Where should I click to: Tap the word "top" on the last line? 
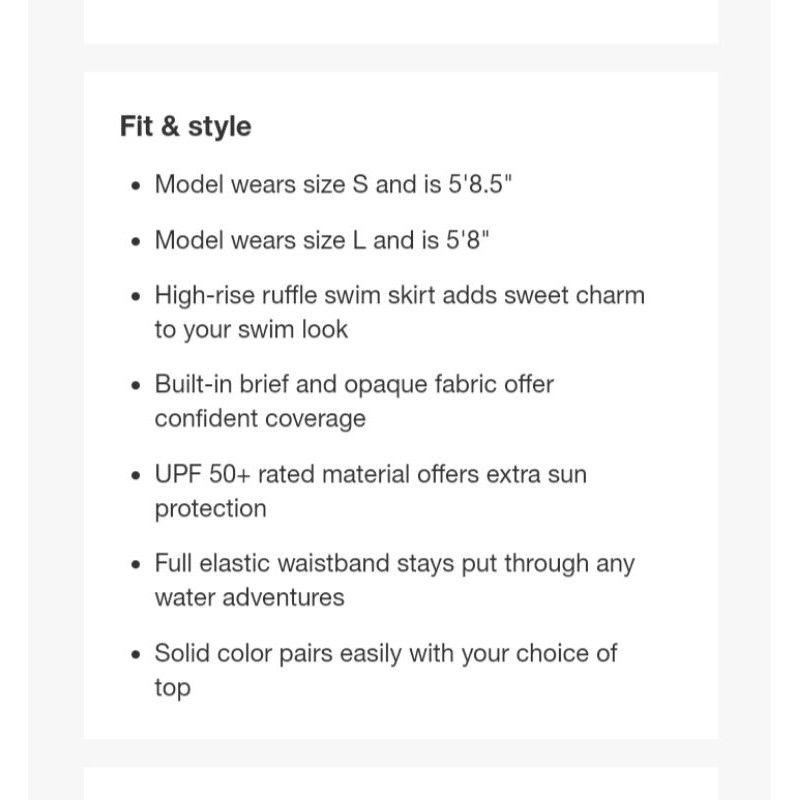click(172, 688)
